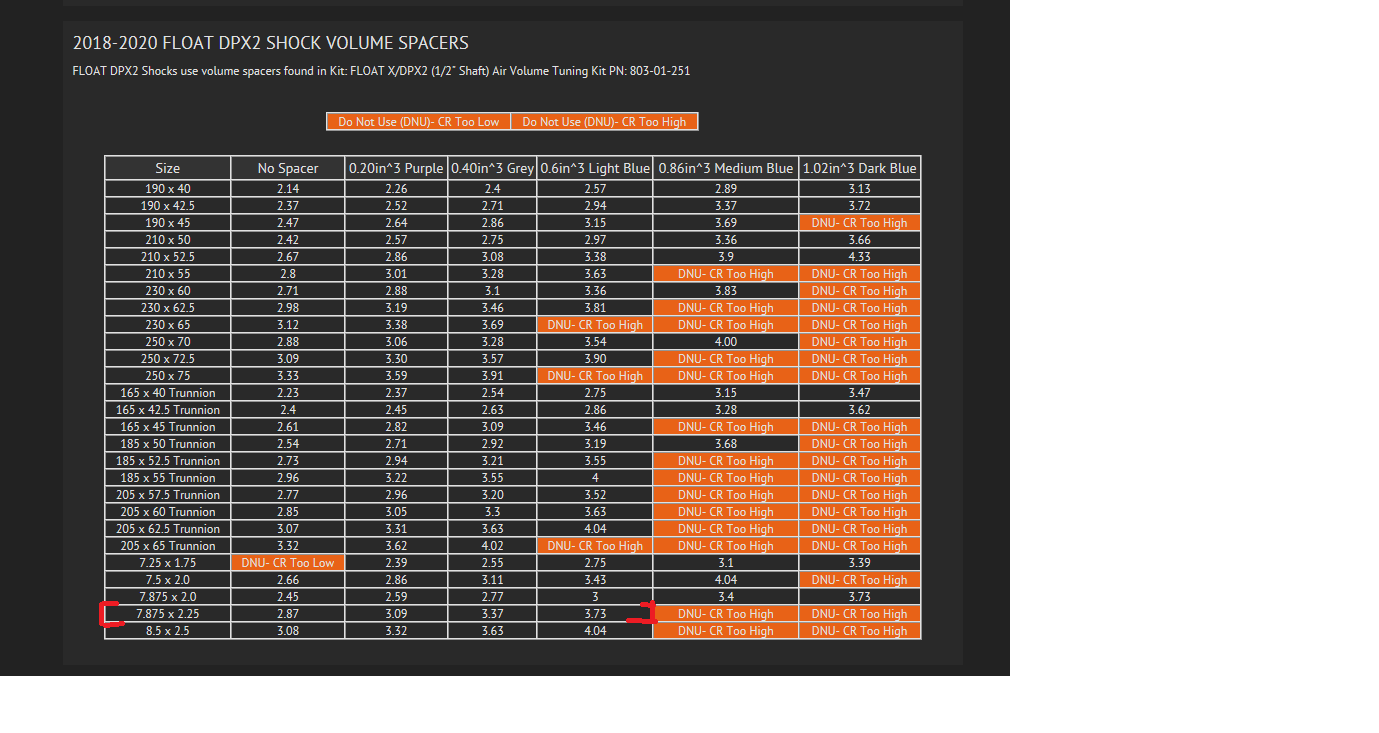Image resolution: width=1379 pixels, height=733 pixels.
Task: Select the '210 x 50' size cell
Action: pyautogui.click(x=167, y=239)
